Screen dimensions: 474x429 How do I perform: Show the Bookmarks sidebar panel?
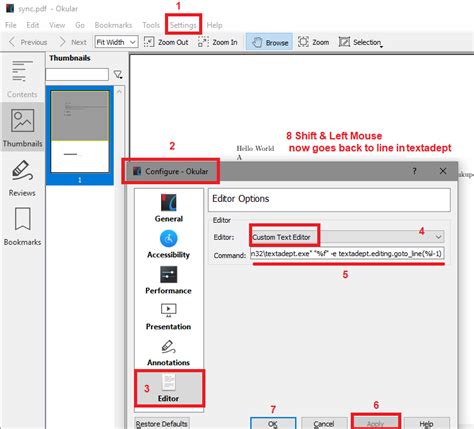(x=22, y=227)
